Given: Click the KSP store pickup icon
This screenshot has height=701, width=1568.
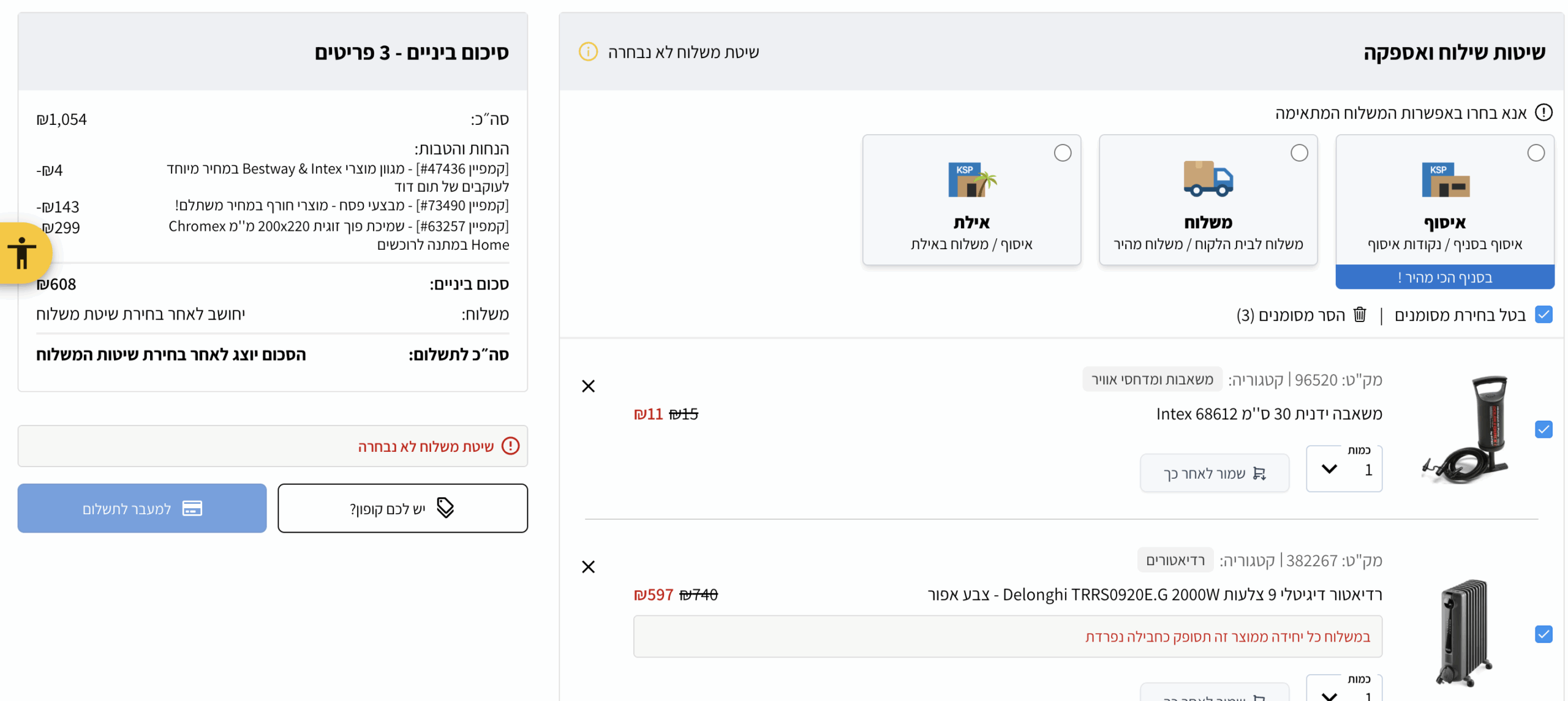Looking at the screenshot, I should click(x=1445, y=179).
